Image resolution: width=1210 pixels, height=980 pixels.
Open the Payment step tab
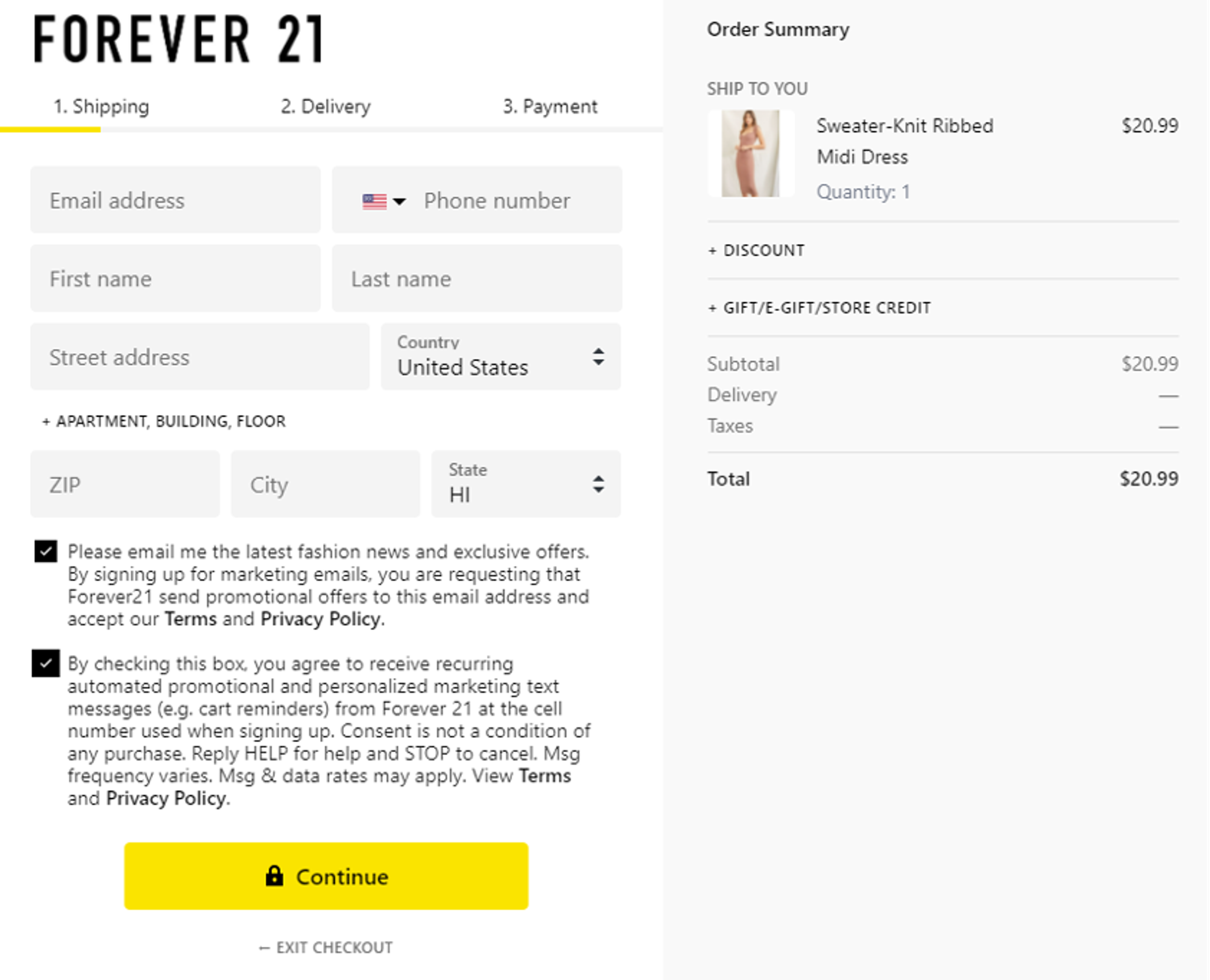tap(551, 106)
